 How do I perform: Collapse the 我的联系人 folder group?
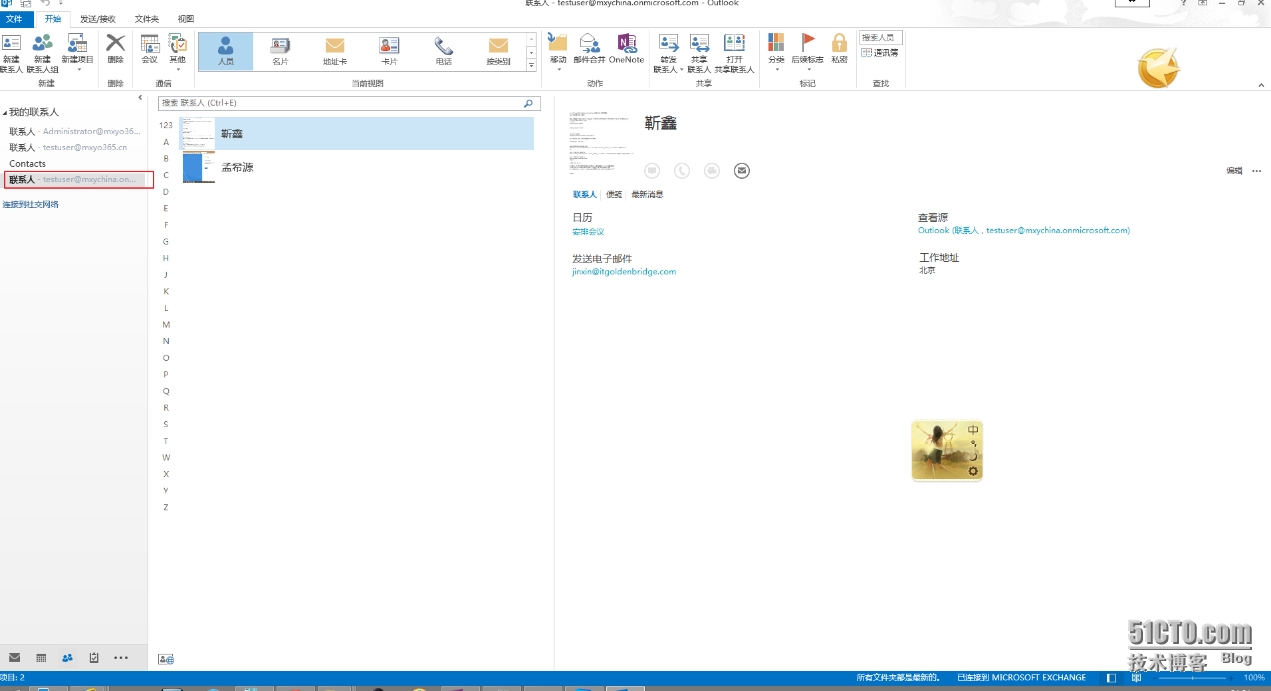(4, 113)
